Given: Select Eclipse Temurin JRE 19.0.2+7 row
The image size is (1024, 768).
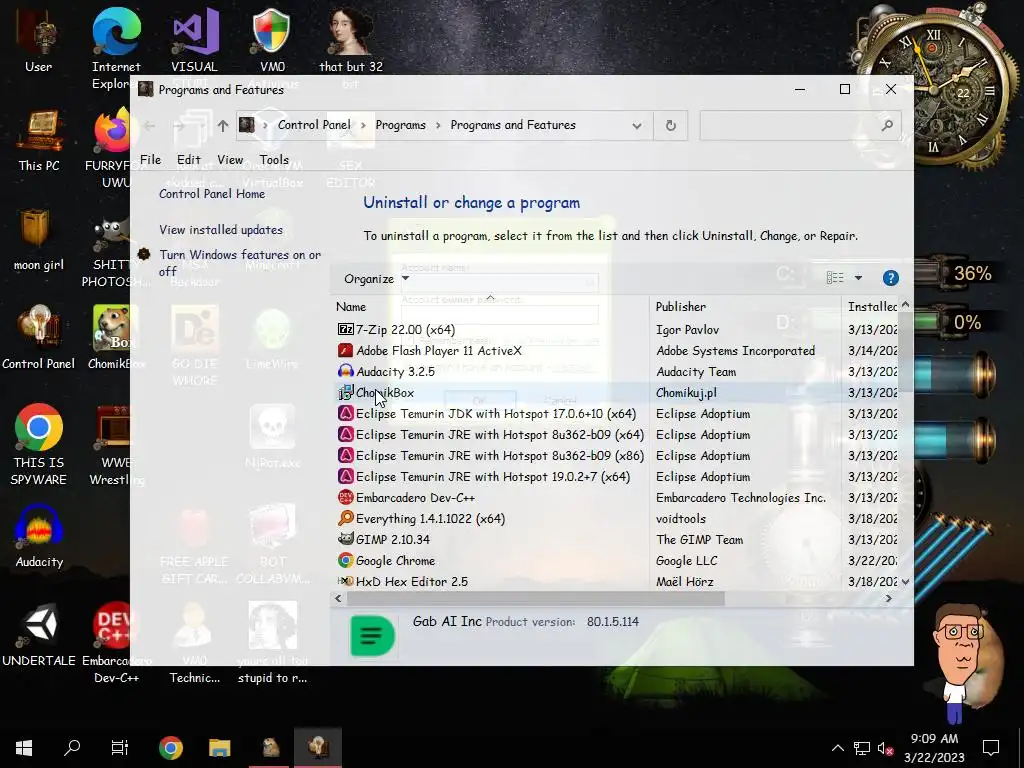Looking at the screenshot, I should 614,477.
